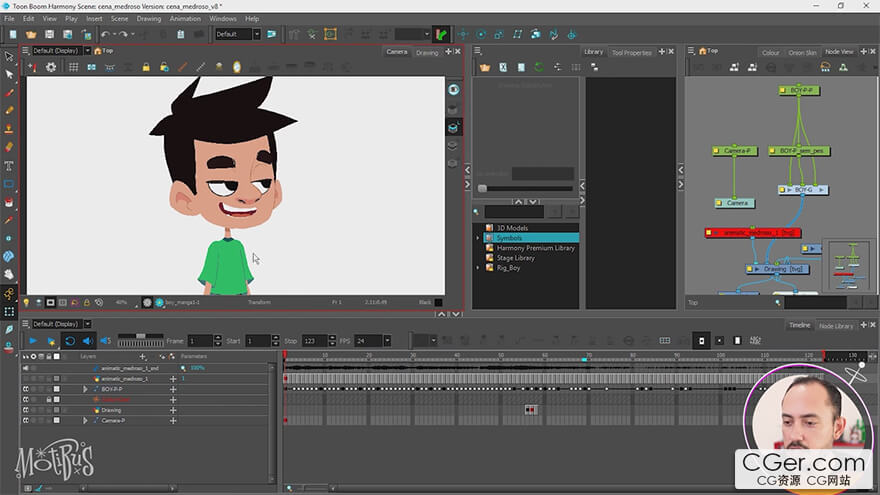Click Open Library folder icon

click(x=485, y=67)
